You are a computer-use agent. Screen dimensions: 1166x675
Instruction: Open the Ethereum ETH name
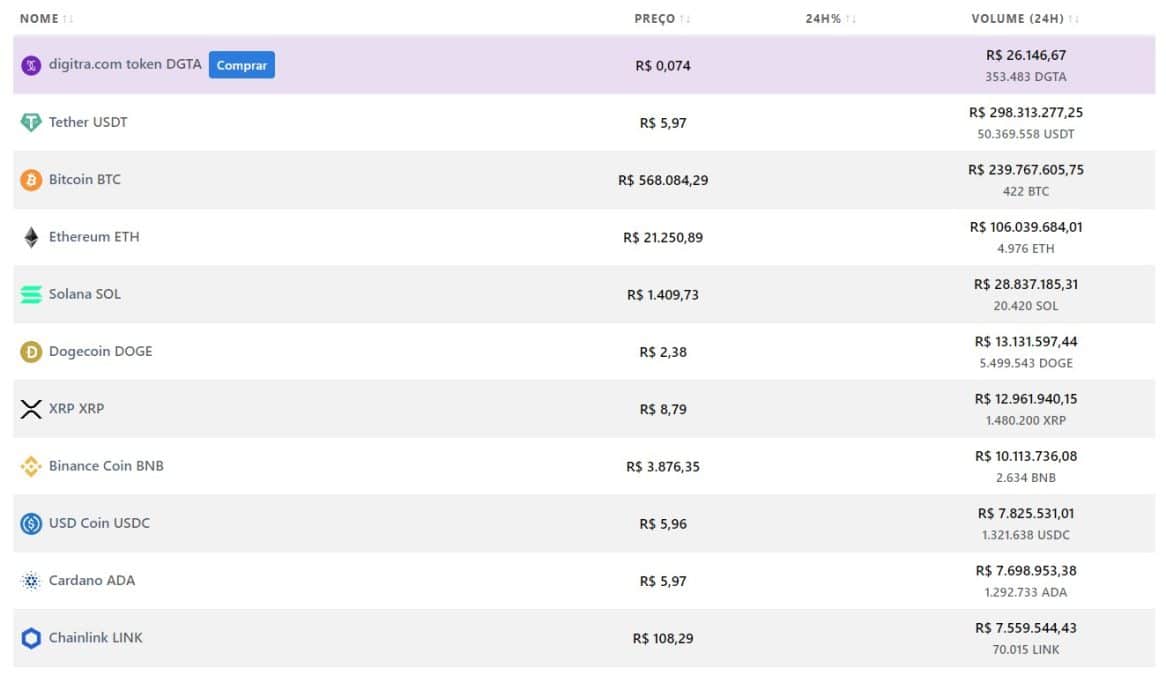94,236
